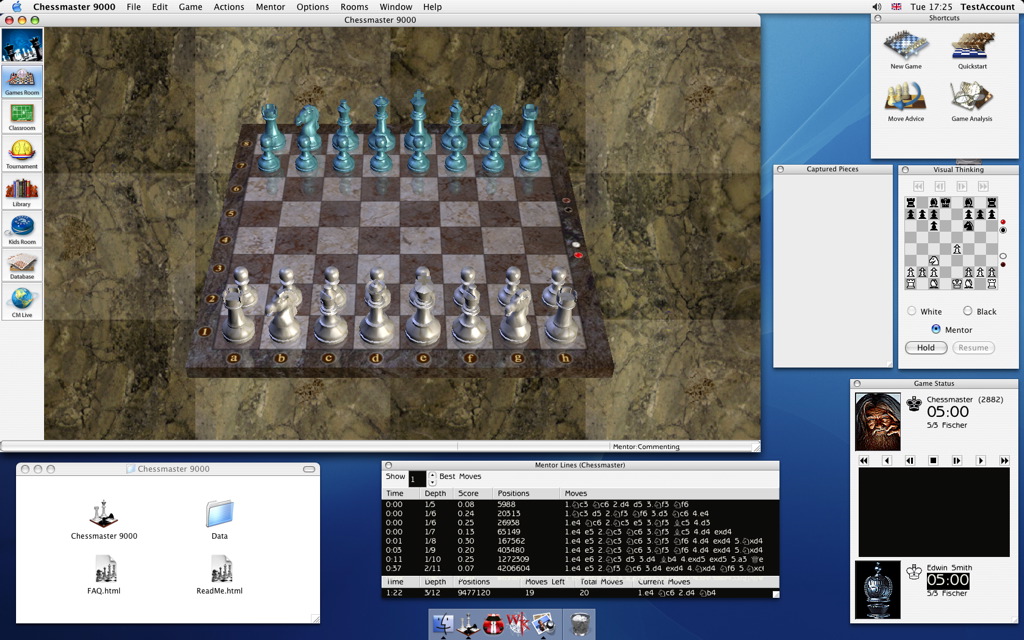Click the white king icon beside Edwin Smith
Viewport: 1024px width, 640px height.
coord(914,571)
